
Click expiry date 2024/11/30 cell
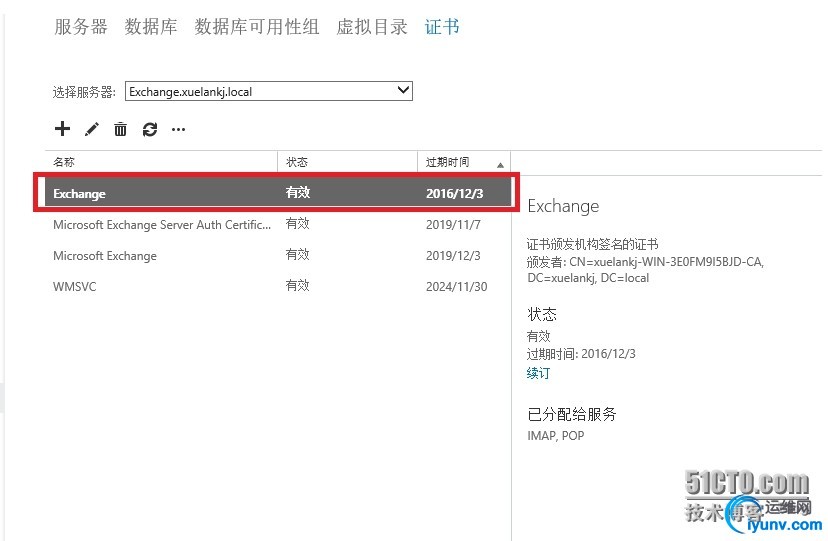click(x=457, y=287)
